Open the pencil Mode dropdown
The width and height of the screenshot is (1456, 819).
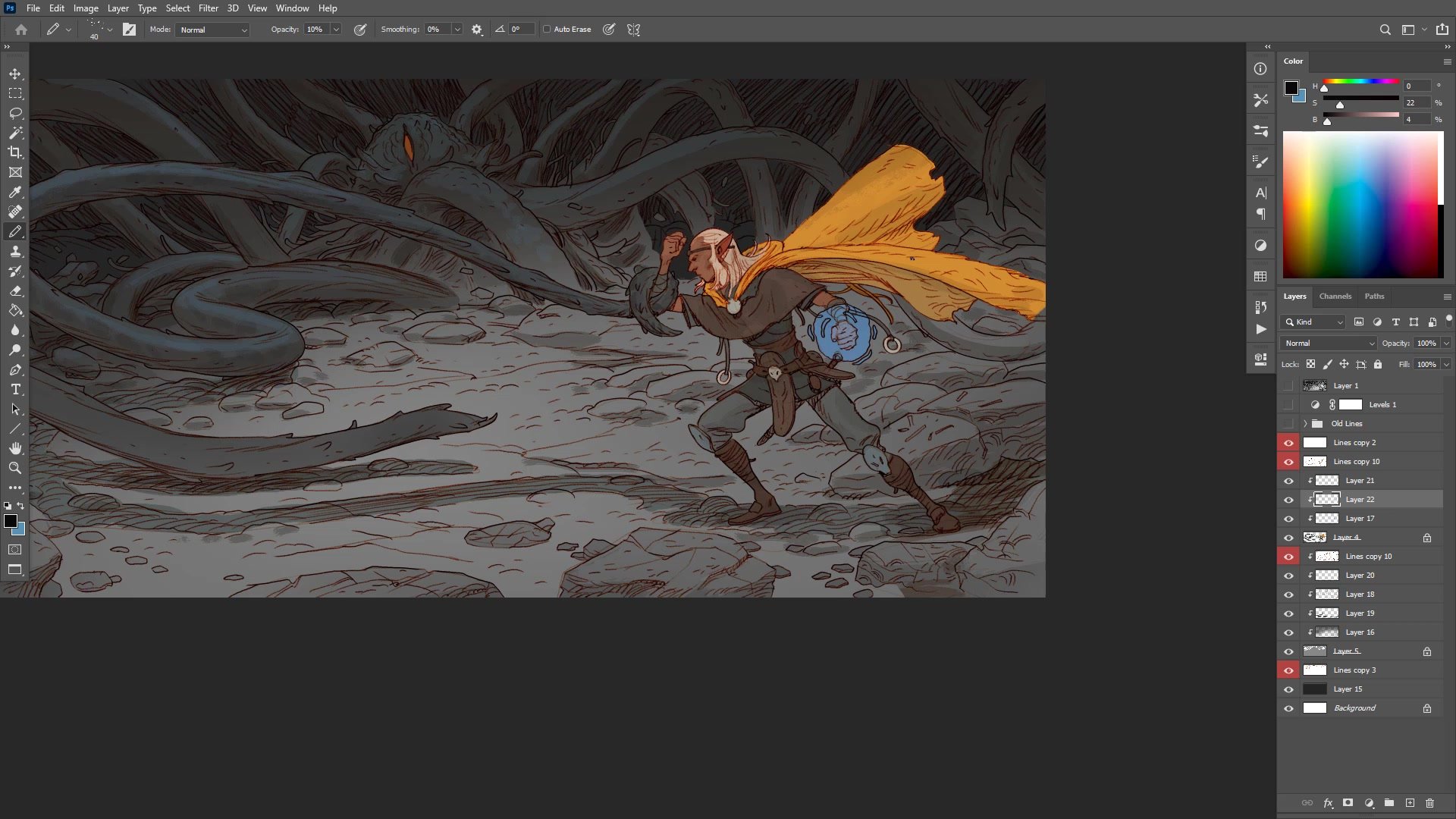(213, 30)
